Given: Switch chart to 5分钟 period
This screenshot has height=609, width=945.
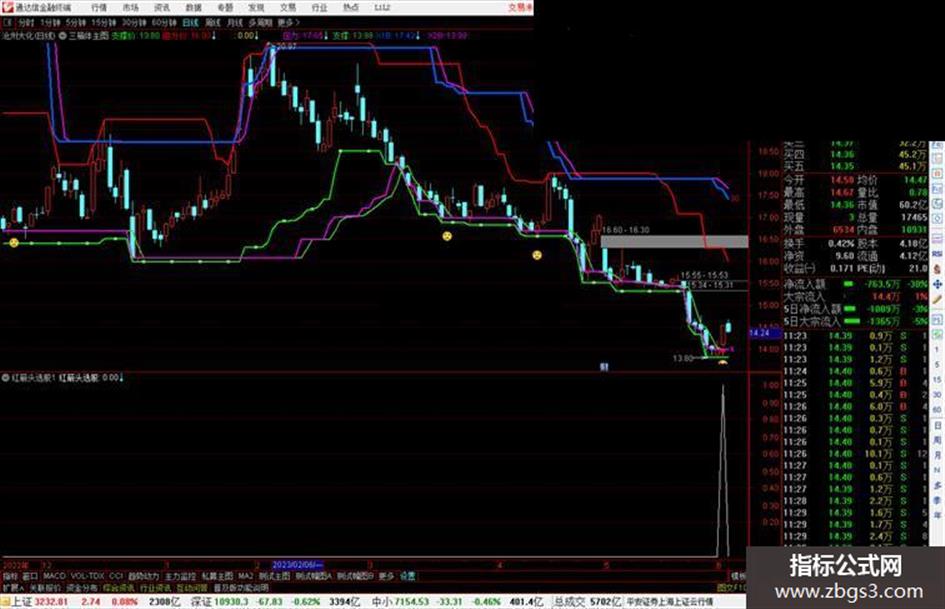Looking at the screenshot, I should [x=76, y=22].
